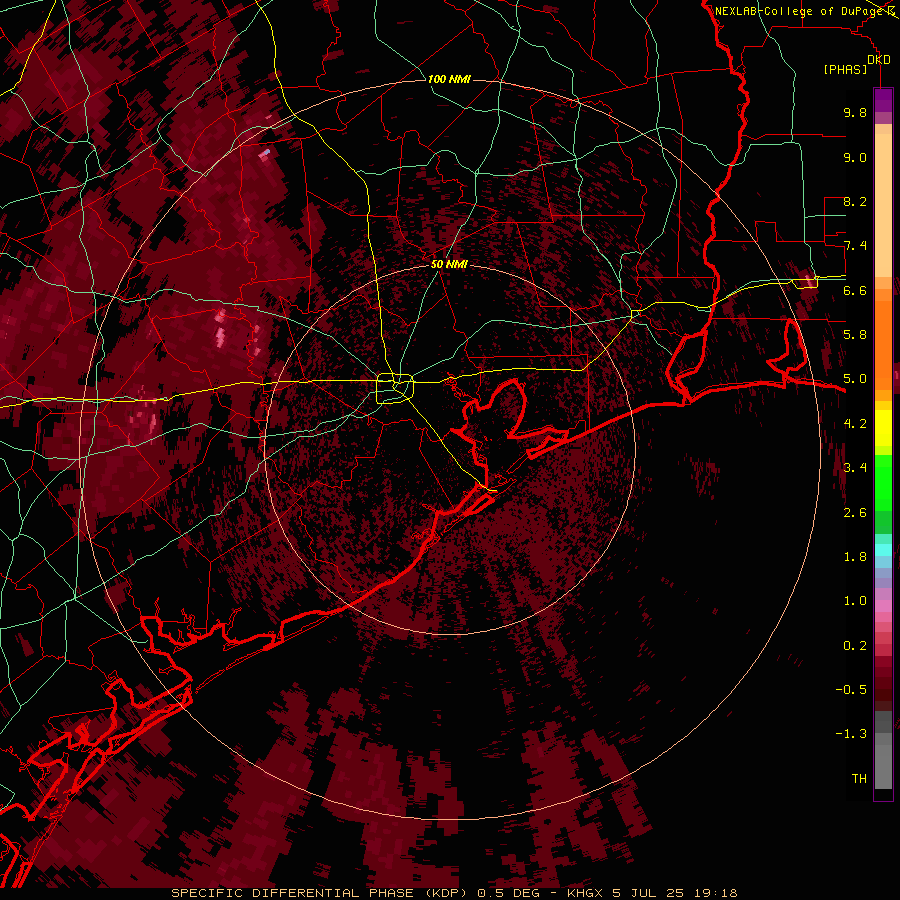Select the "-0.5" scale value
The image size is (900, 900).
pyautogui.click(x=851, y=689)
